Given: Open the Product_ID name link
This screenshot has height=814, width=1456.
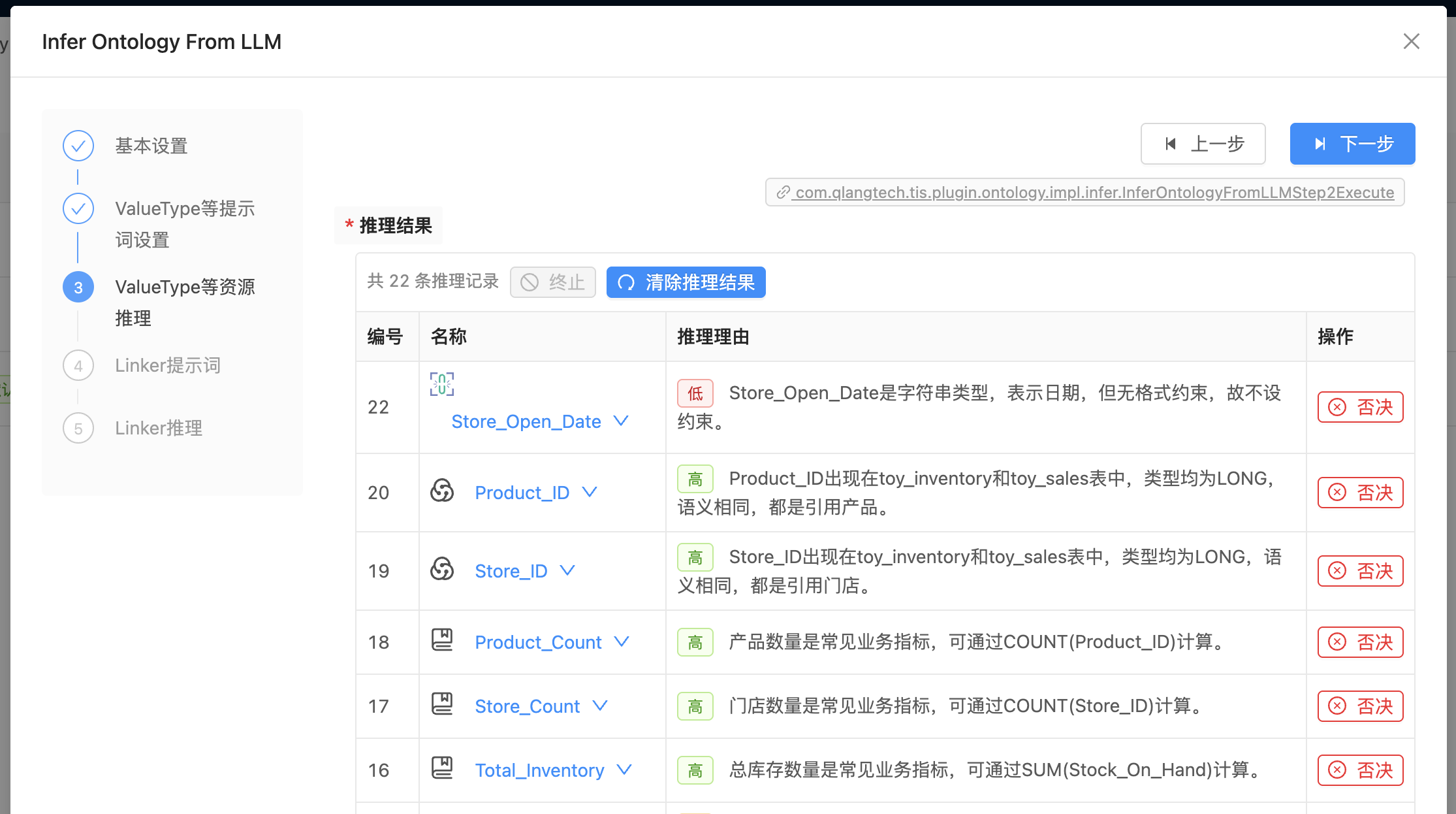Looking at the screenshot, I should (522, 493).
